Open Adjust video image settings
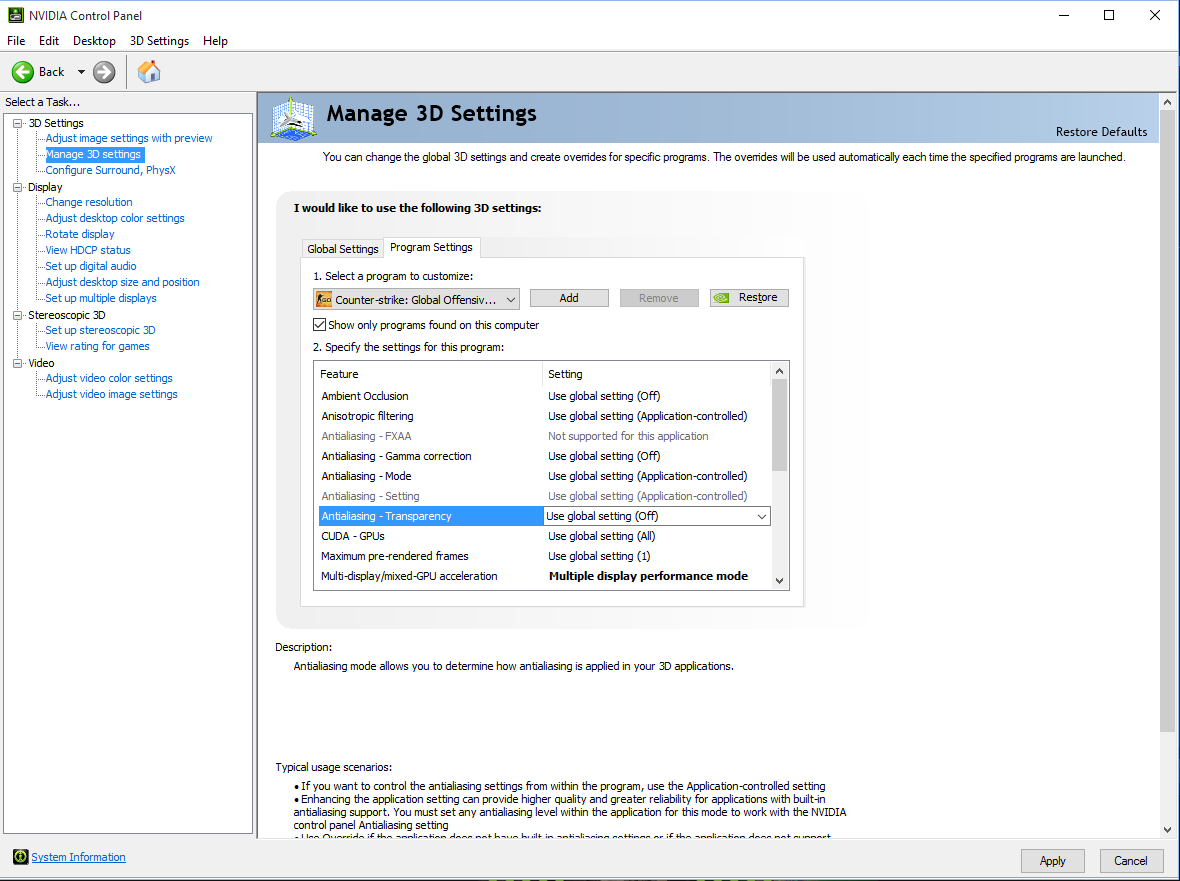The image size is (1180, 881). coord(111,394)
